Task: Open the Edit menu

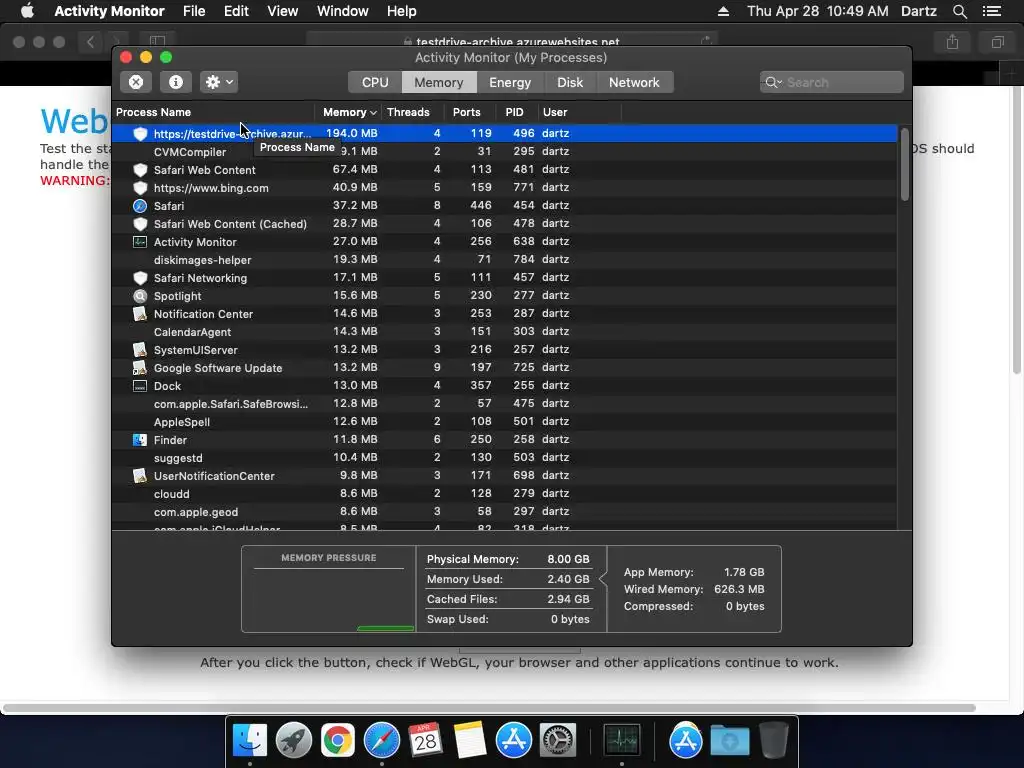Action: (236, 11)
